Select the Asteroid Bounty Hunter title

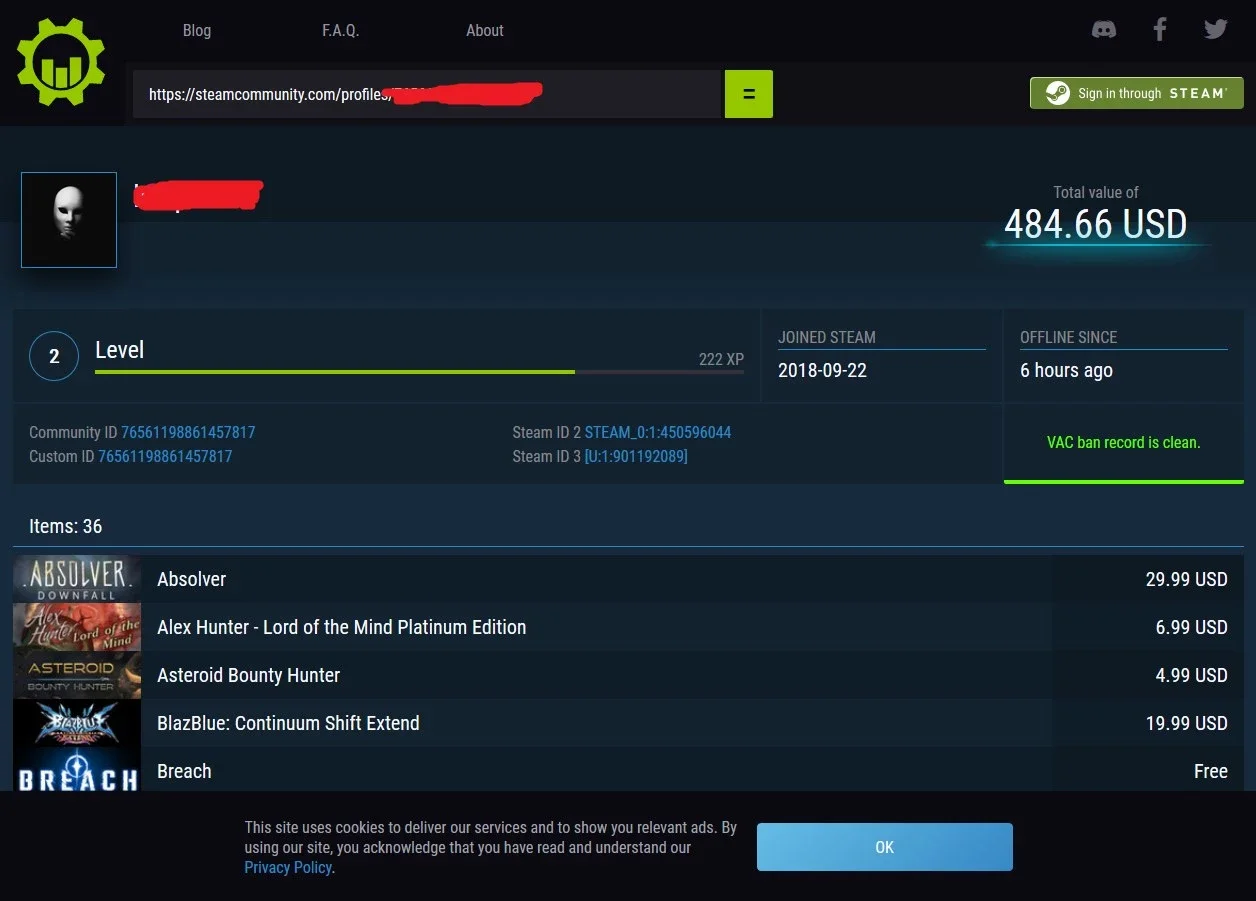249,675
